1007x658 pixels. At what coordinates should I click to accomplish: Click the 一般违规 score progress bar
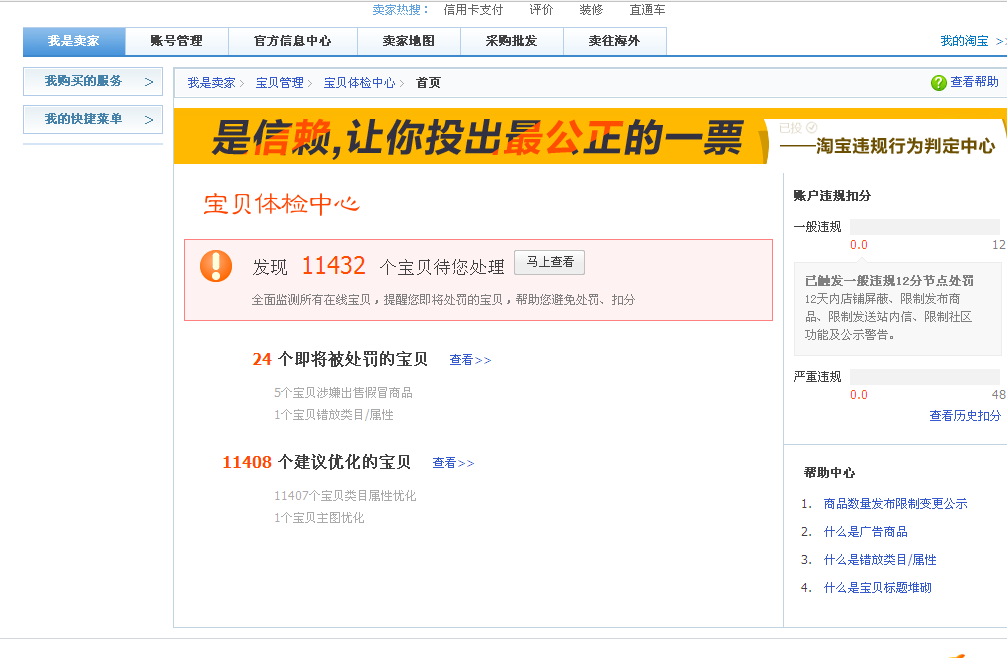[x=925, y=227]
